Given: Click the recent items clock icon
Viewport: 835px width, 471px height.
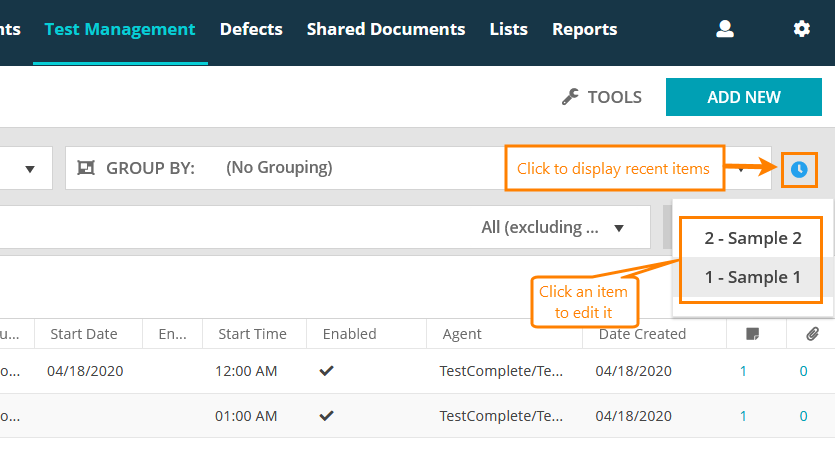Looking at the screenshot, I should pyautogui.click(x=798, y=169).
